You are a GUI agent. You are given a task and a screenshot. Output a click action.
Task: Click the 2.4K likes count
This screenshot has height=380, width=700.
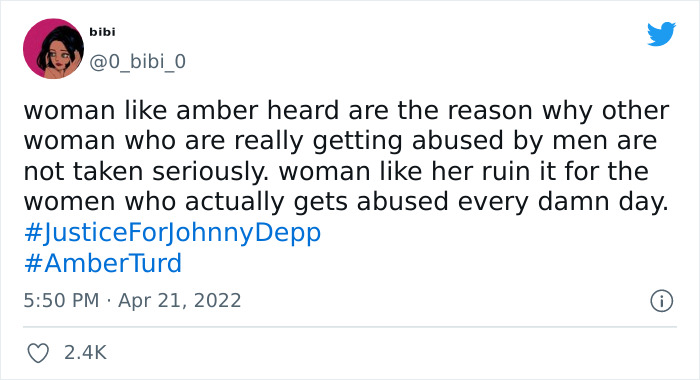coord(85,353)
